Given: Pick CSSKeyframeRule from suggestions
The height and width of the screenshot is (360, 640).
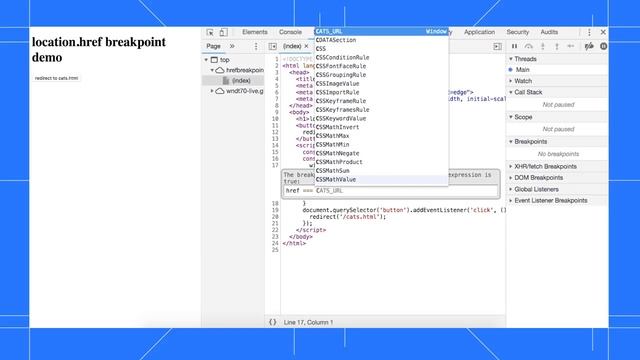Looking at the screenshot, I should coord(381,101).
